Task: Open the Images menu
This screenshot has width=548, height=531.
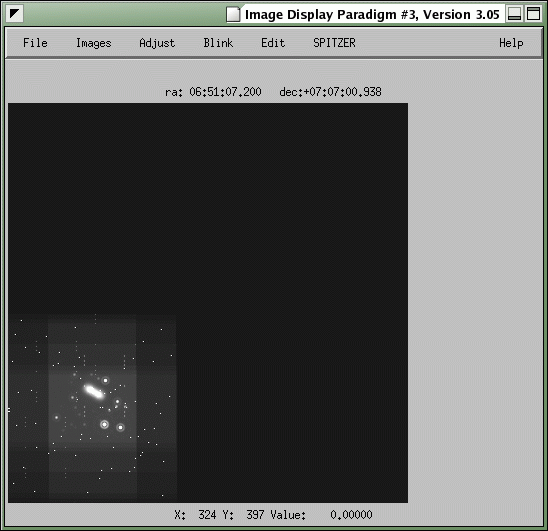Action: 94,43
